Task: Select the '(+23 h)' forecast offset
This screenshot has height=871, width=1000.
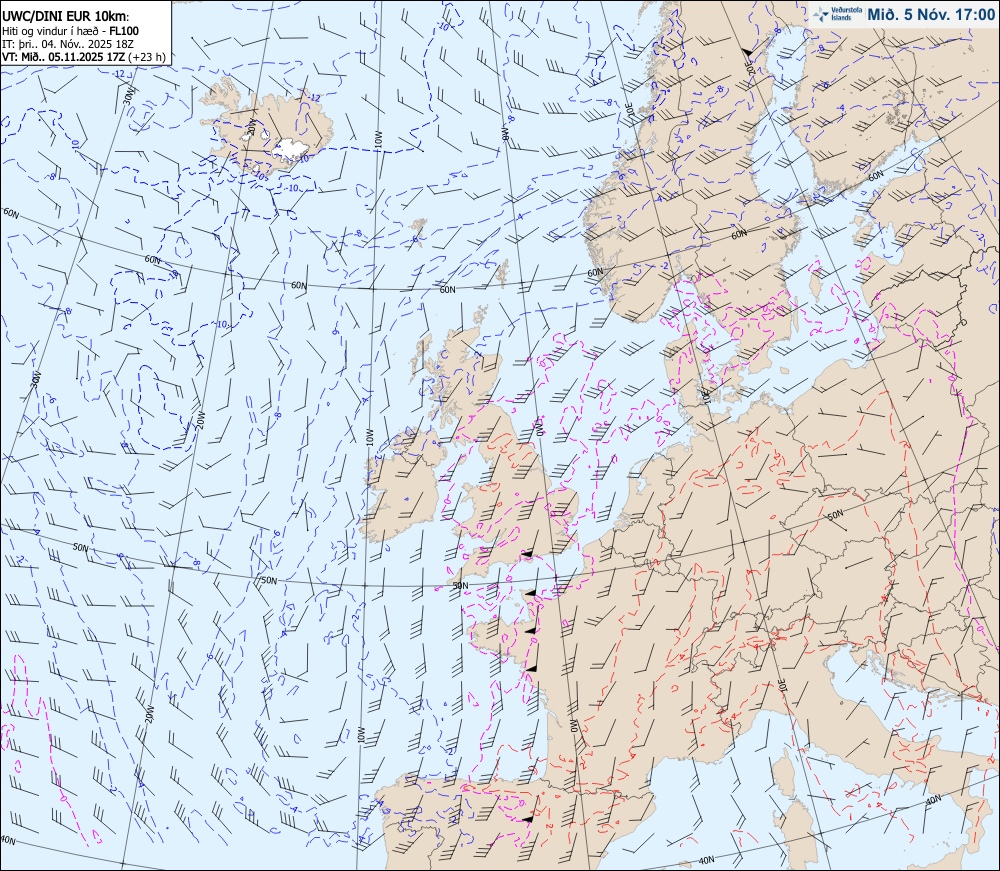Action: pos(147,57)
